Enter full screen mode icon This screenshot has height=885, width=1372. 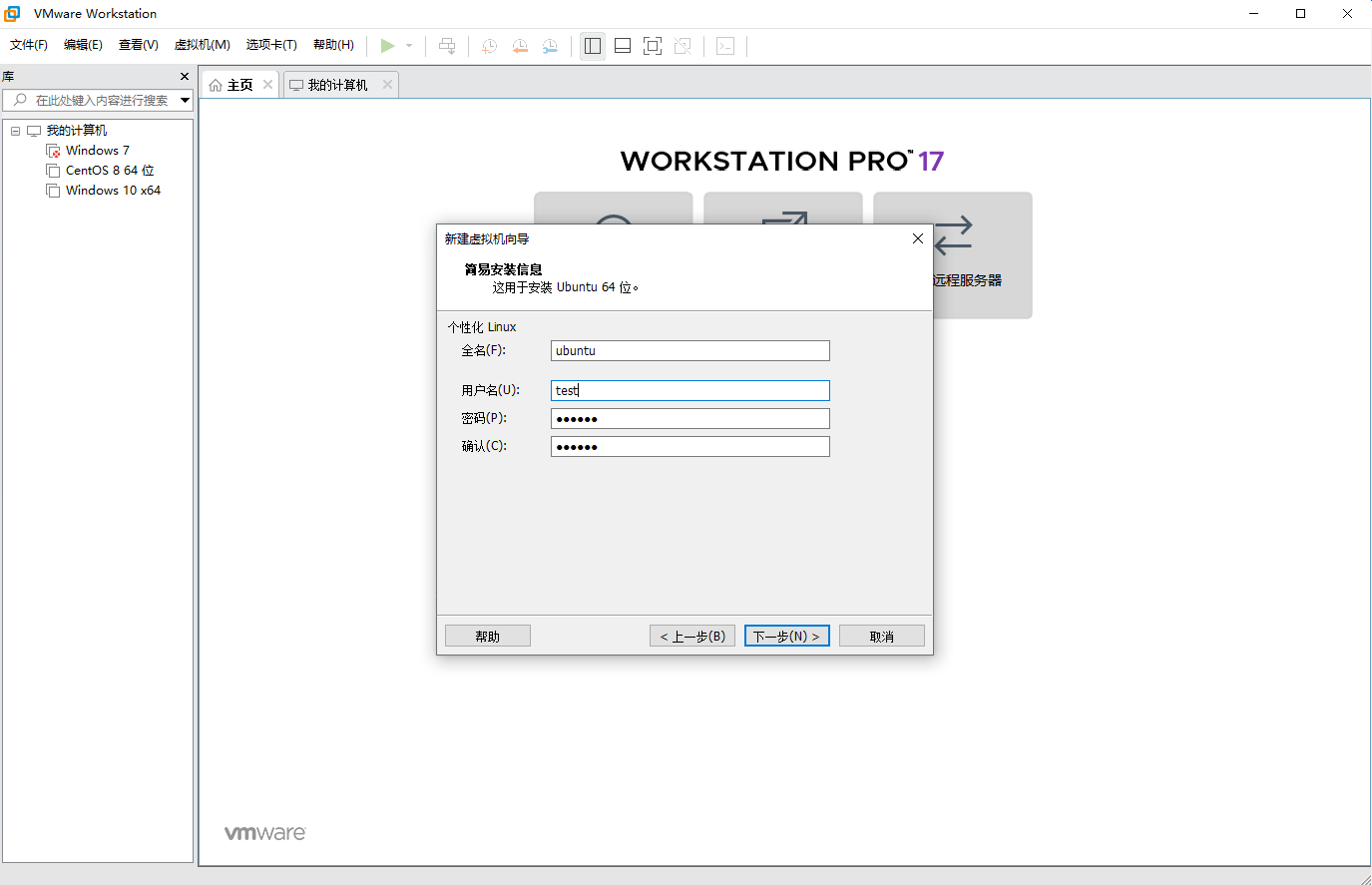pyautogui.click(x=653, y=46)
